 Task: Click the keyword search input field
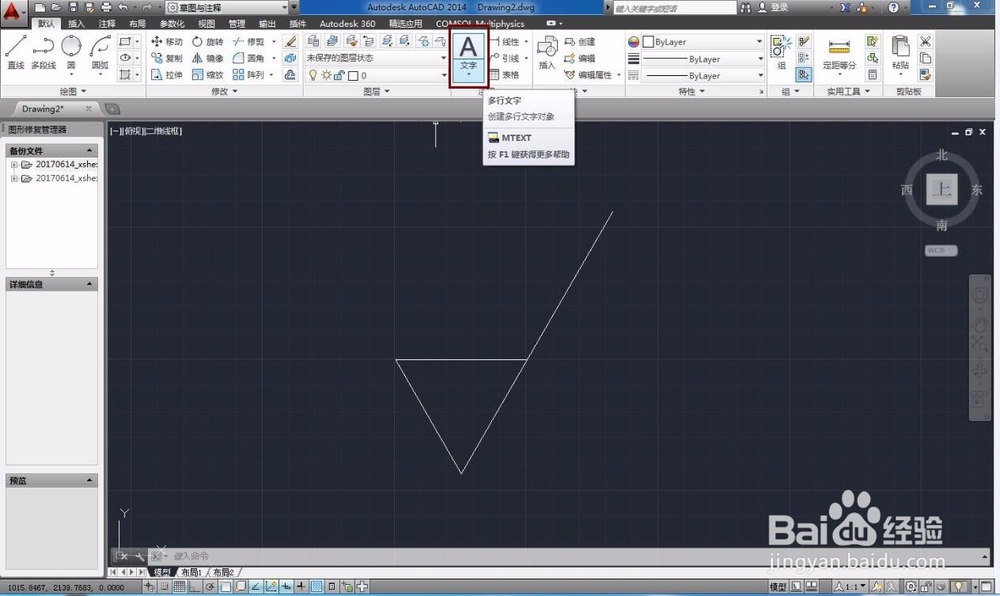tap(674, 8)
